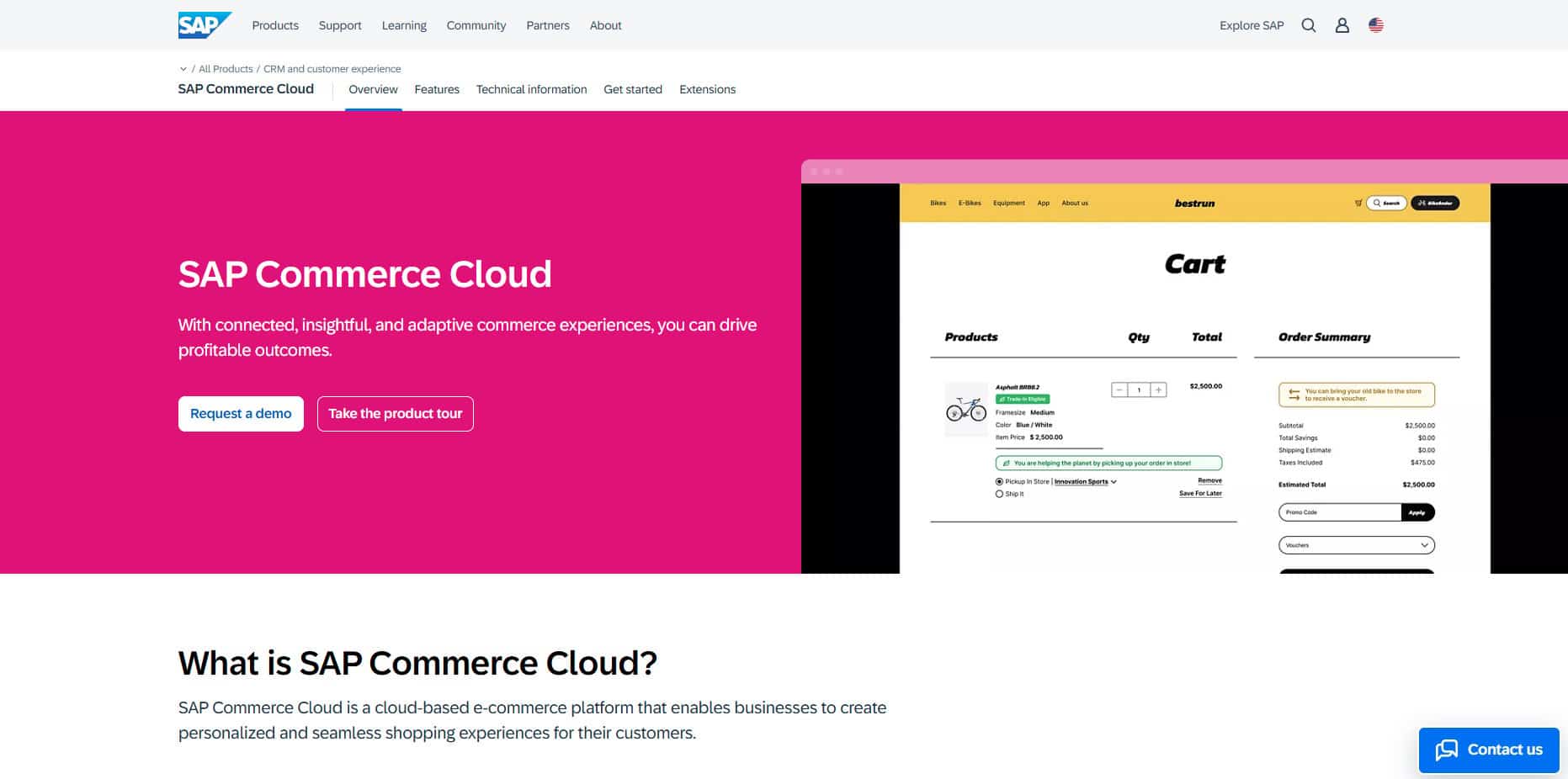Screen dimensions: 1568x779
Task: Open the Partners menu
Action: [x=548, y=25]
